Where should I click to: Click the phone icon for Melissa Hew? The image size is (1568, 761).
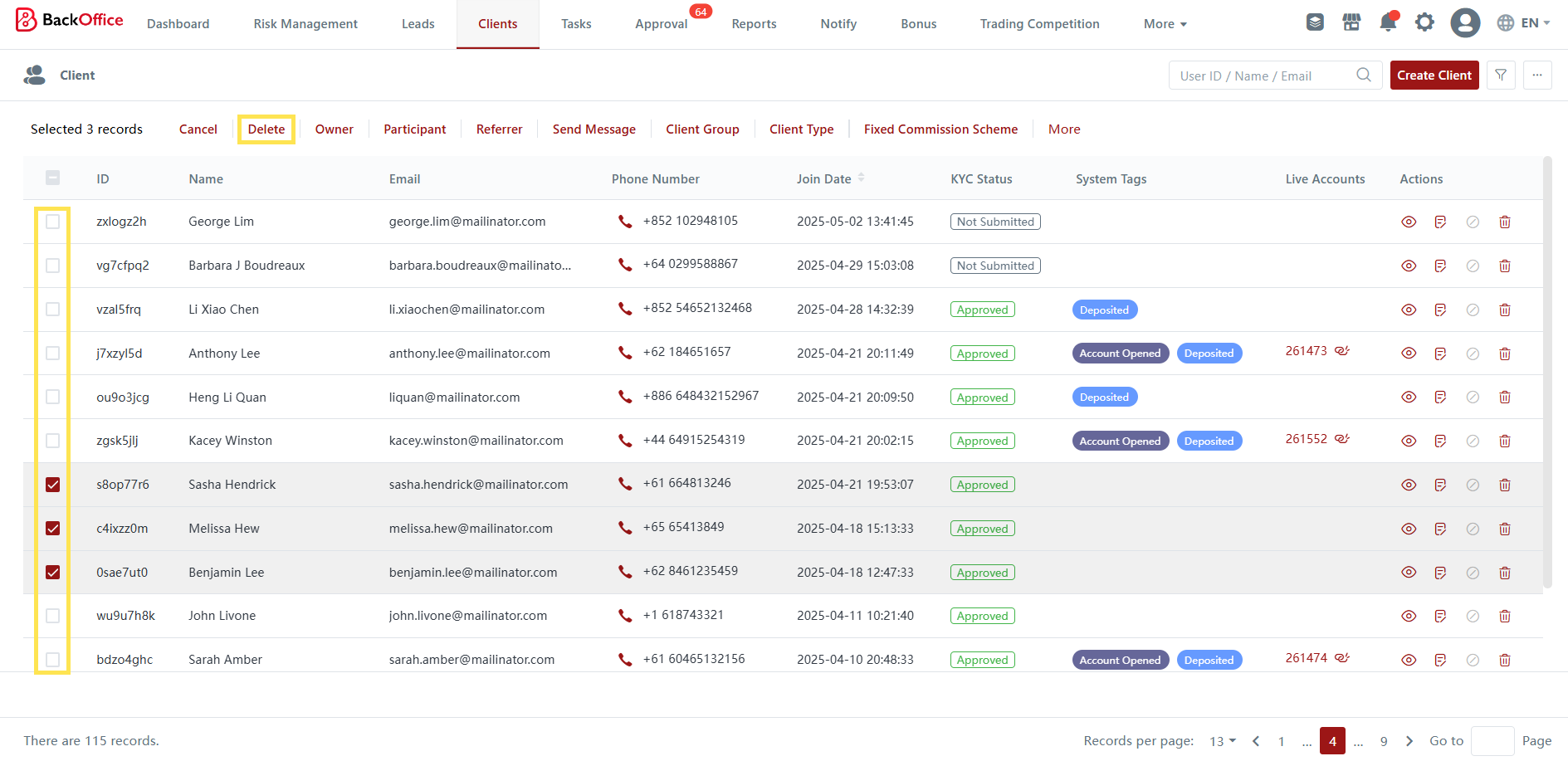[x=625, y=528]
